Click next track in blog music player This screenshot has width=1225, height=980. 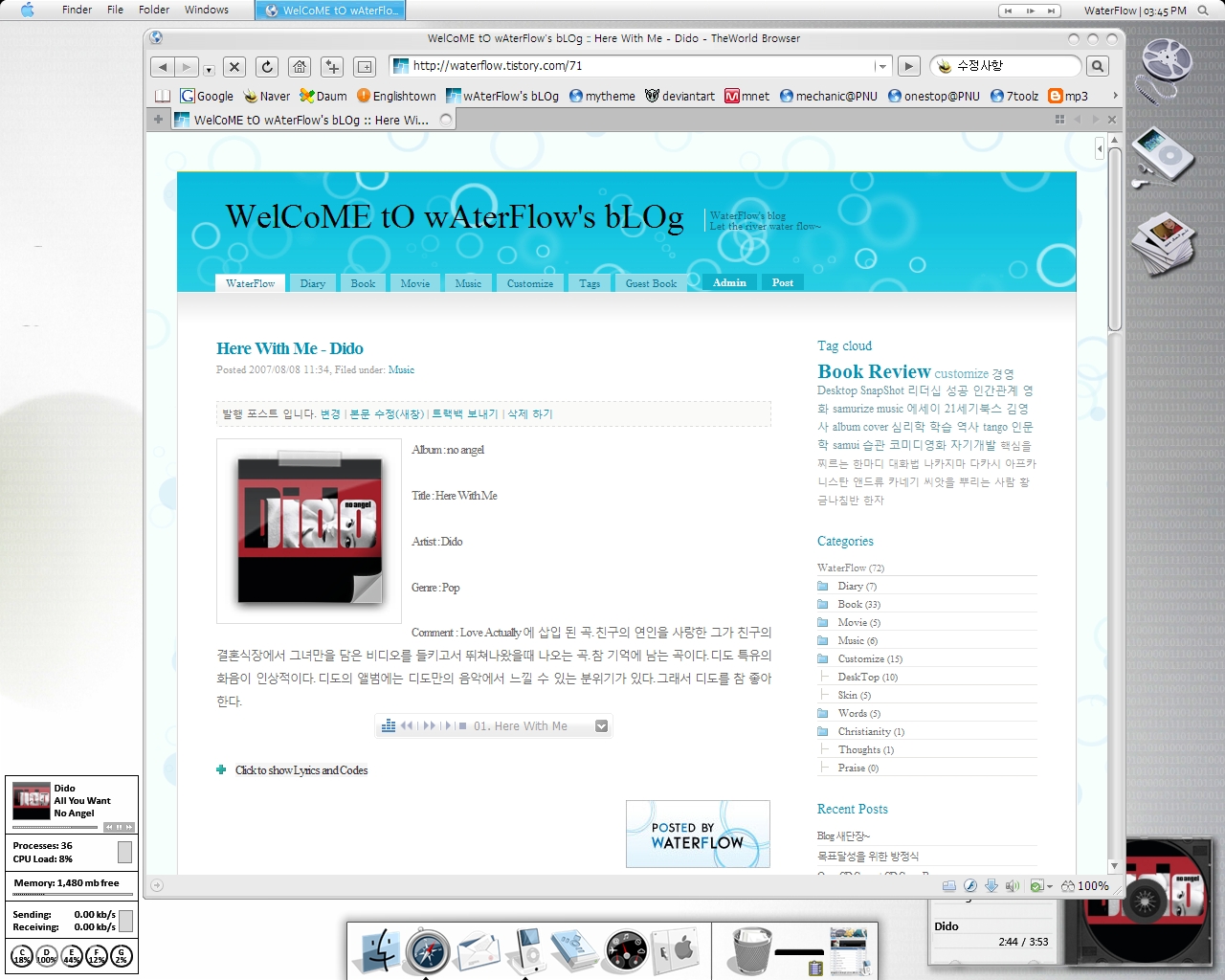(x=429, y=726)
